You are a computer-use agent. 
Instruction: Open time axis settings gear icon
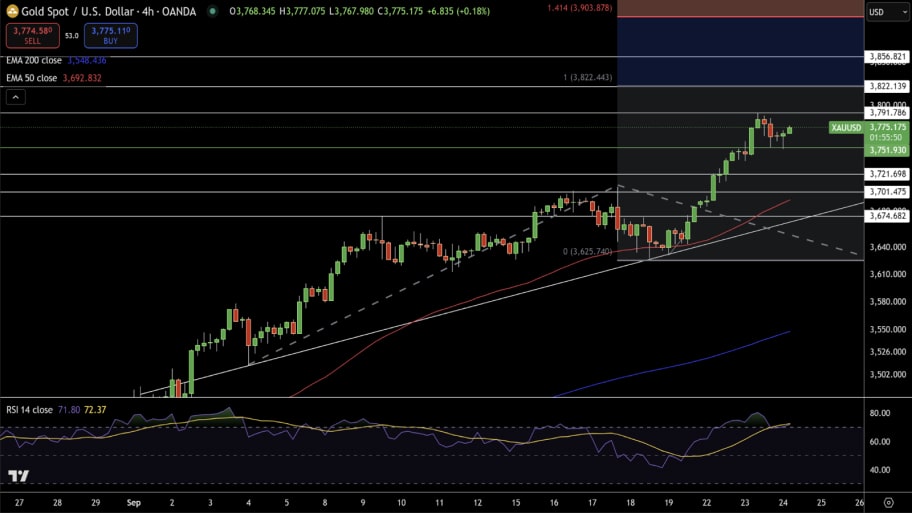point(888,503)
